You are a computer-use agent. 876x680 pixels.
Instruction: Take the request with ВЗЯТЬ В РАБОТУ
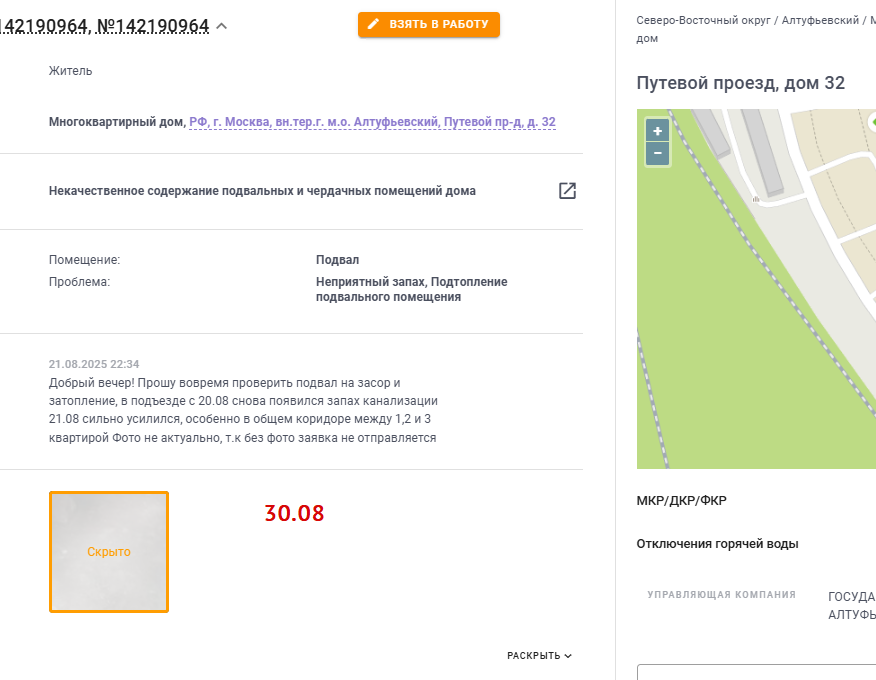coord(429,25)
